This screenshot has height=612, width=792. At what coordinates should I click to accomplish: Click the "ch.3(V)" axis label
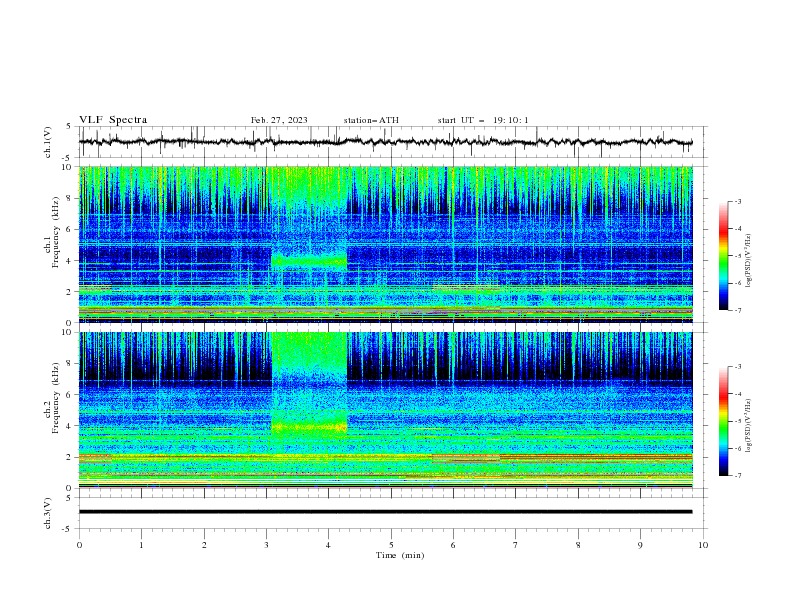click(48, 513)
